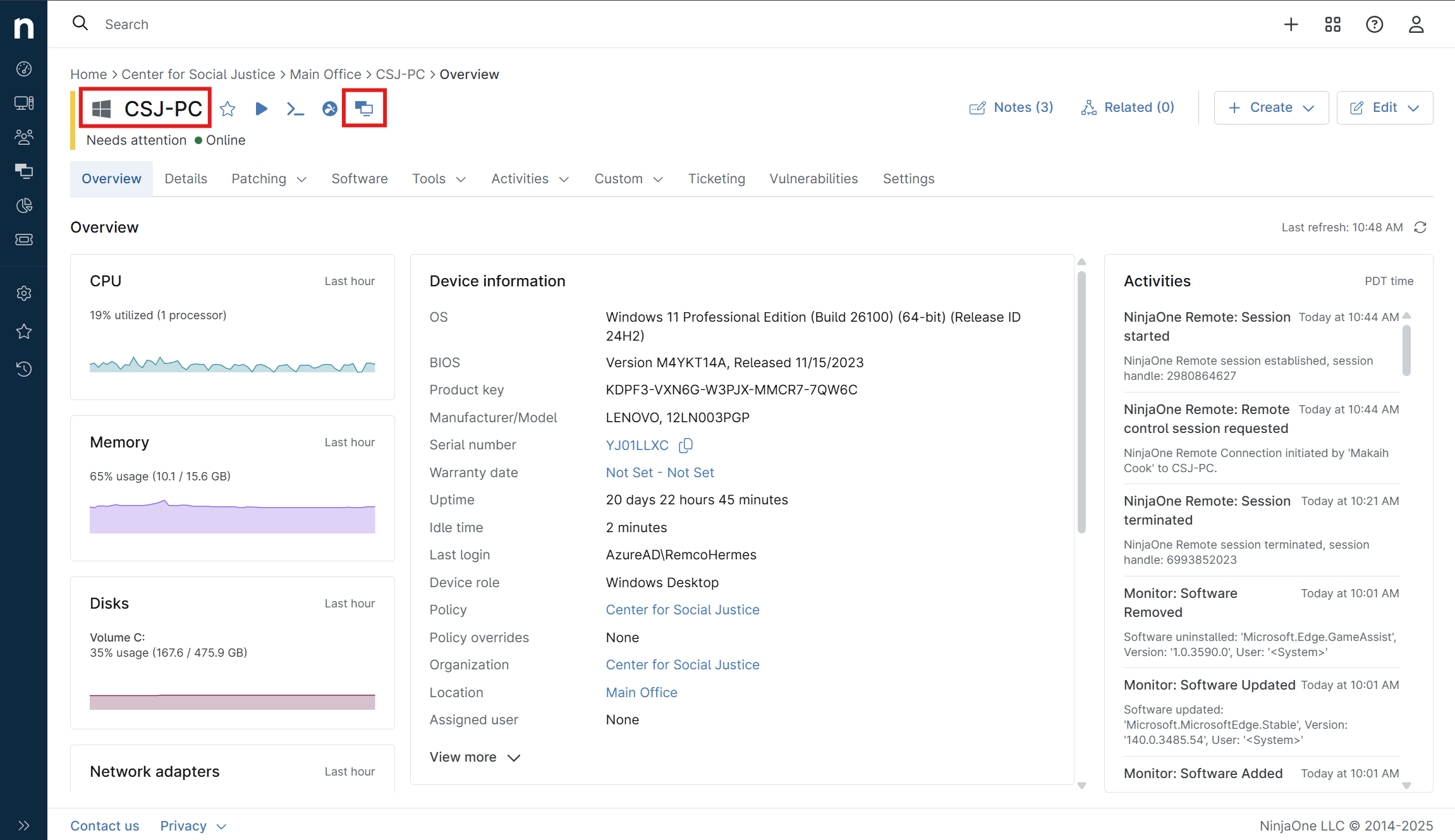Open the help question mark icon
The height and width of the screenshot is (840, 1455).
pos(1374,24)
